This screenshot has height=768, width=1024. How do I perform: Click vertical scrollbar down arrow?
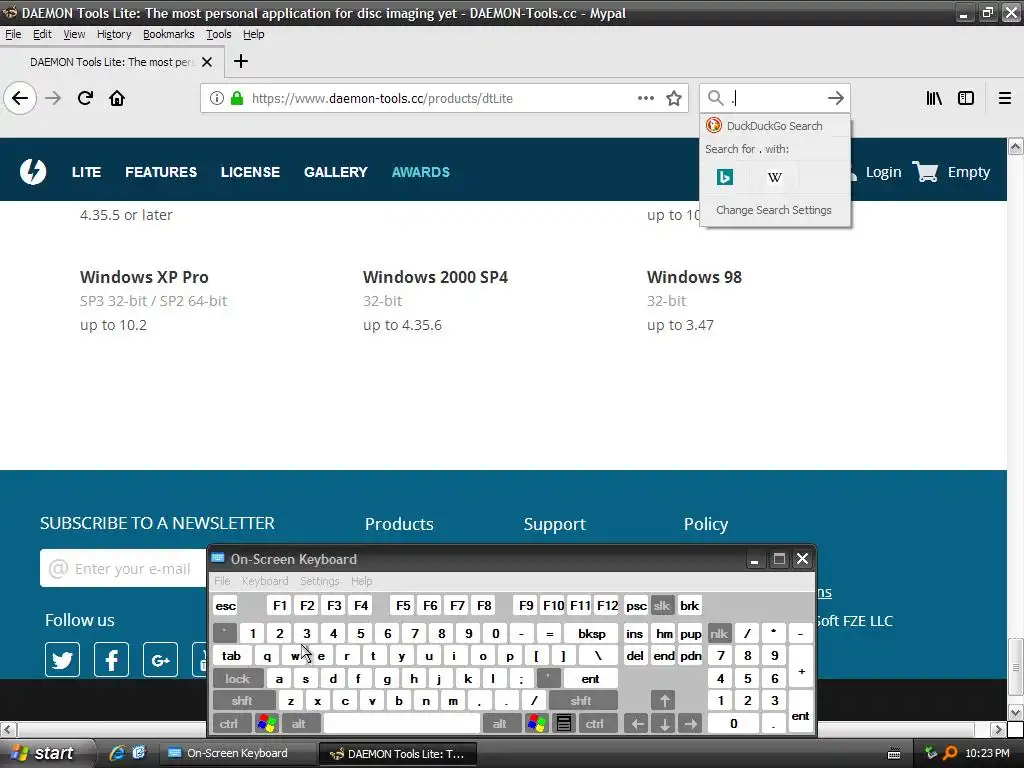pos(1015,712)
